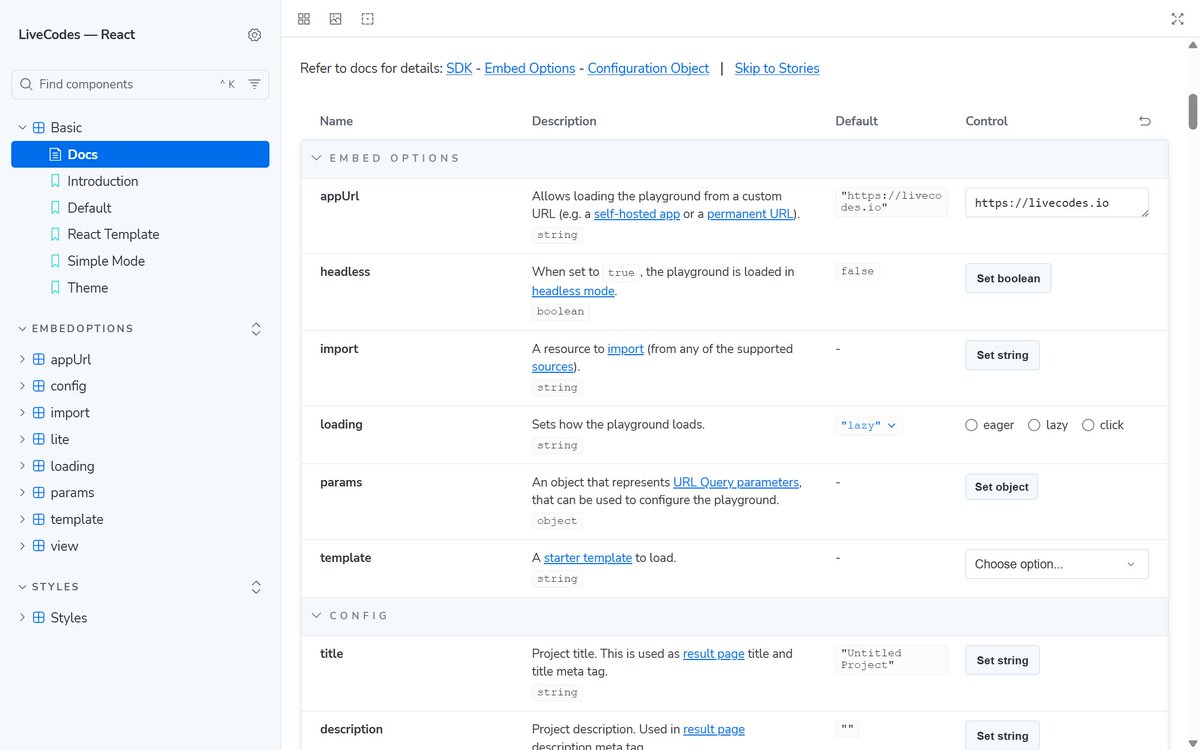Click the bookmark icon beside Theme
The height and width of the screenshot is (750, 1200).
pyautogui.click(x=55, y=288)
